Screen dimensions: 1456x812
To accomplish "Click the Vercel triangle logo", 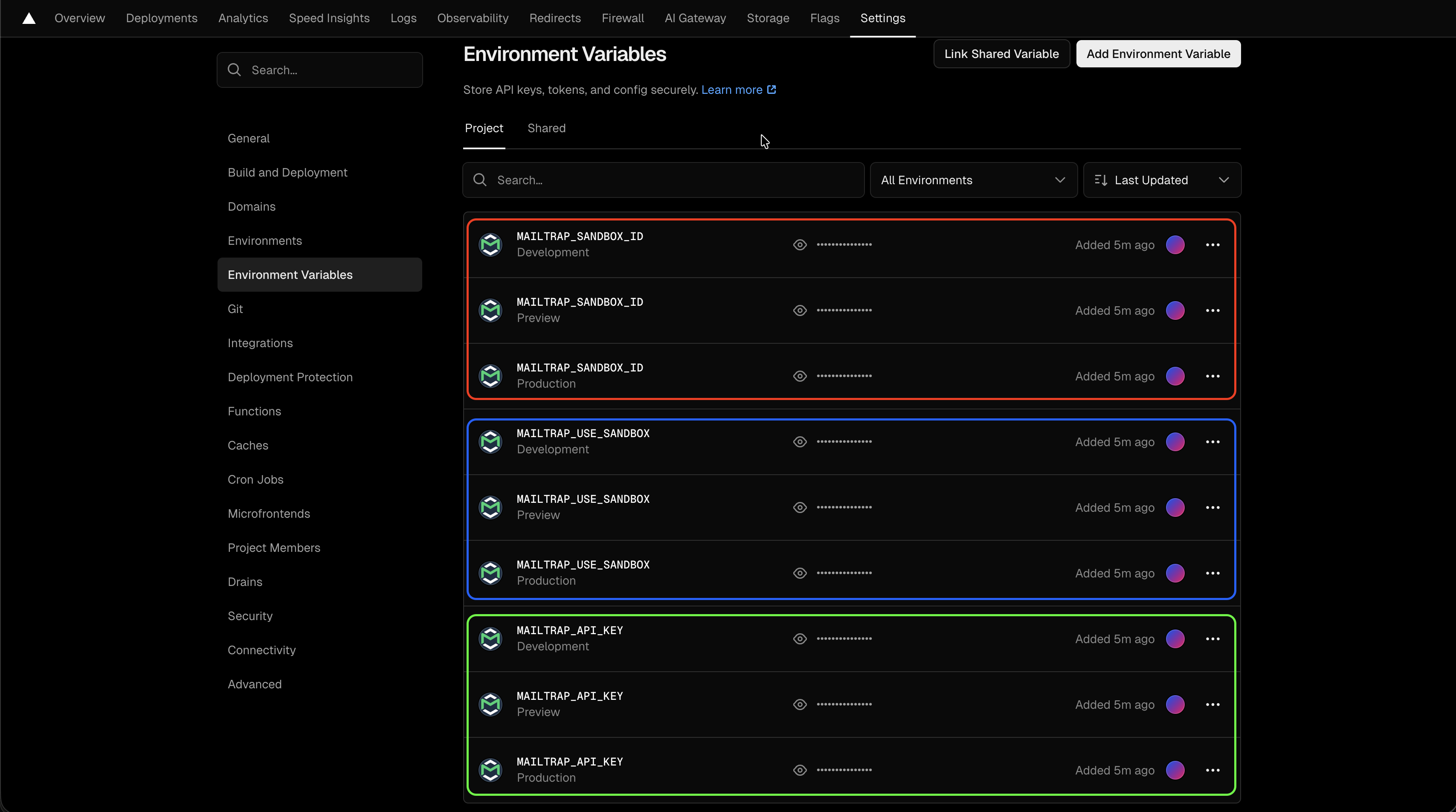I will coord(29,18).
